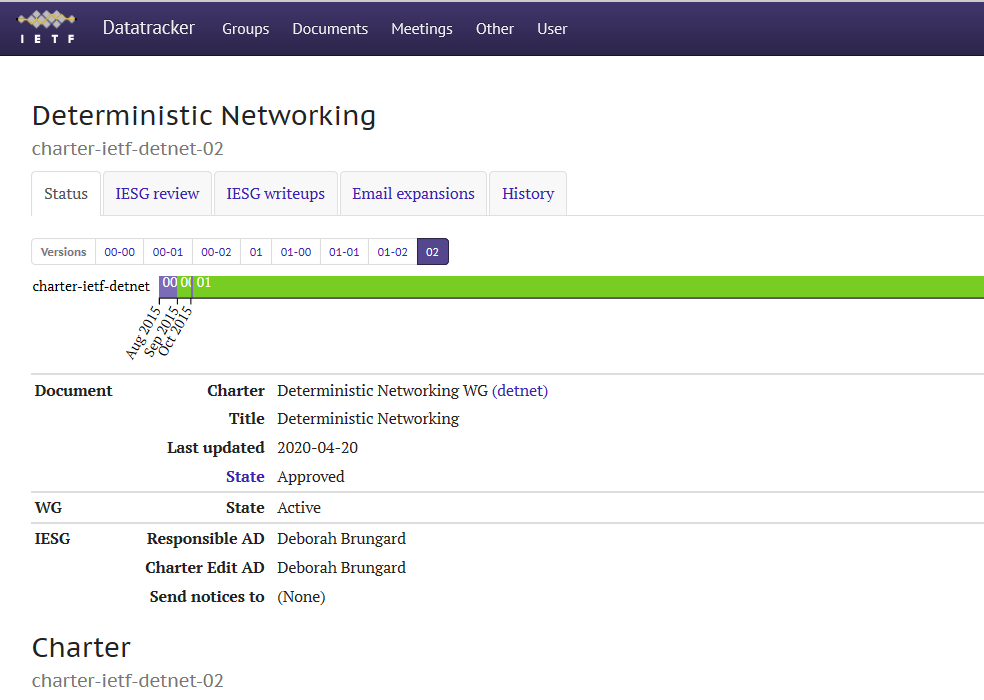Go to the History tab
Image resolution: width=984 pixels, height=700 pixels.
point(528,193)
